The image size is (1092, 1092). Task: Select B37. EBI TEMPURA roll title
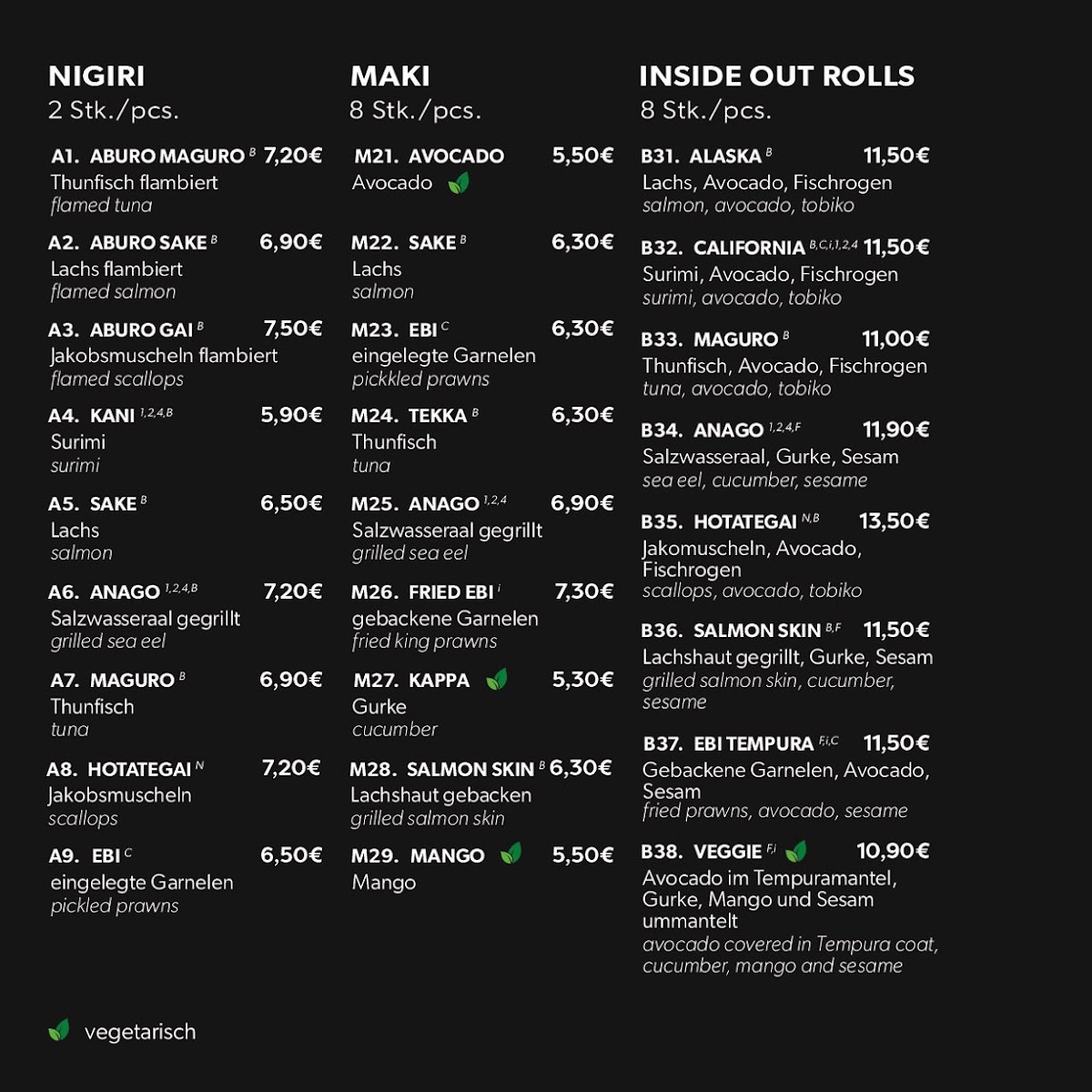tap(728, 744)
